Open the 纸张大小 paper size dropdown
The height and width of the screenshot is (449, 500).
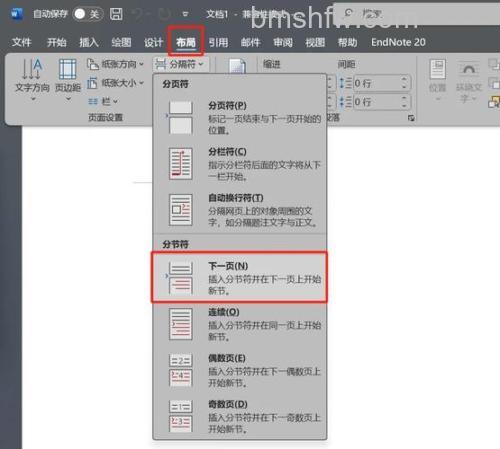point(115,83)
